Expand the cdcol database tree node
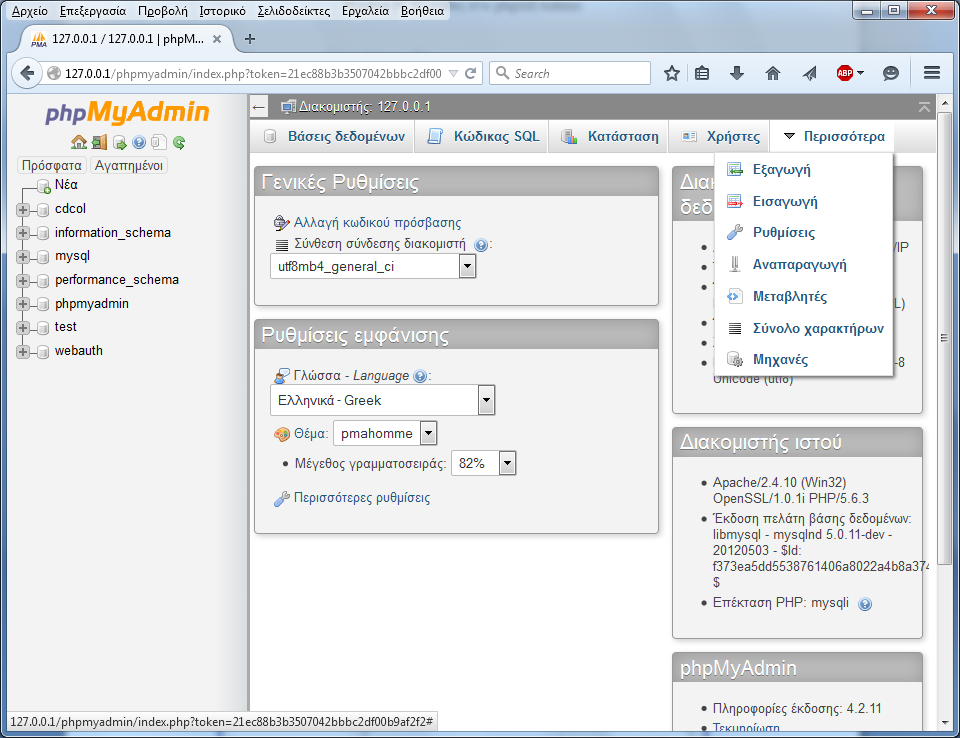 pos(23,209)
